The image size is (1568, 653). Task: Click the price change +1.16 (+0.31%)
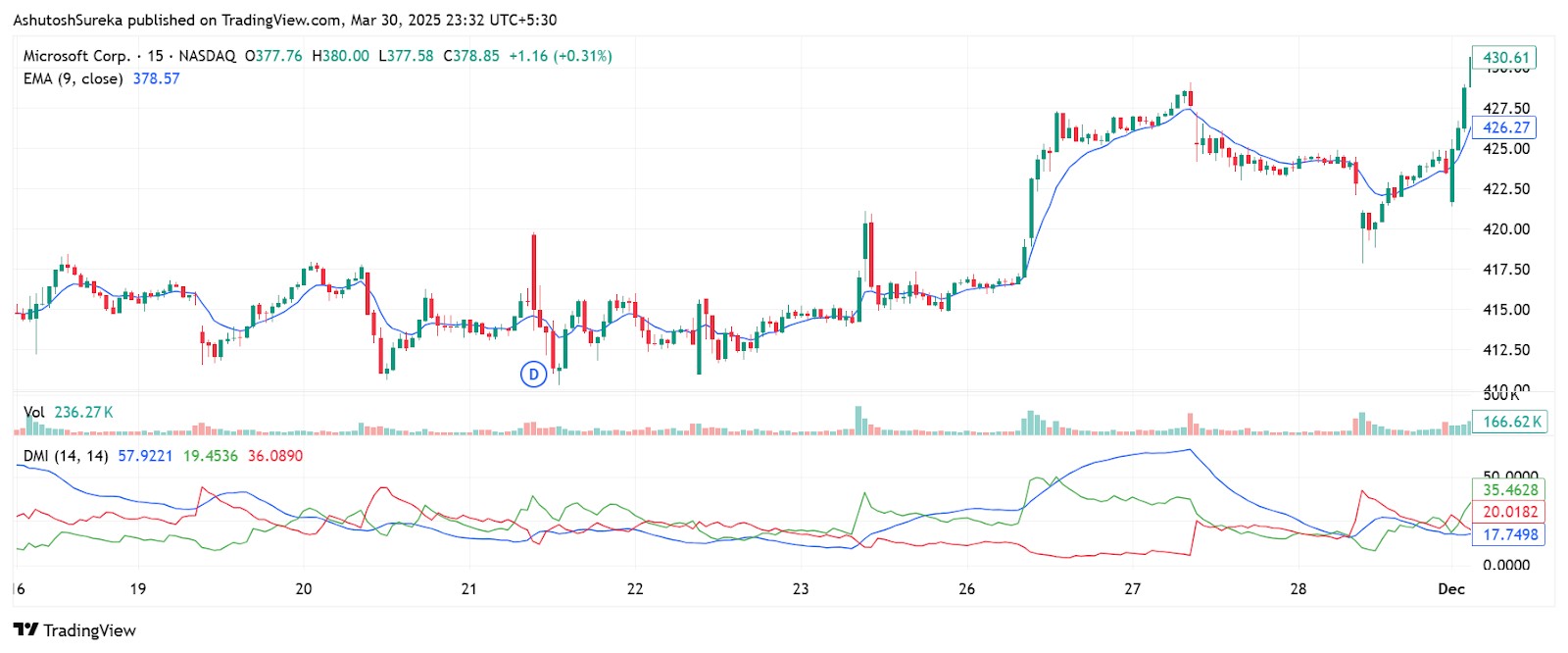tap(561, 56)
